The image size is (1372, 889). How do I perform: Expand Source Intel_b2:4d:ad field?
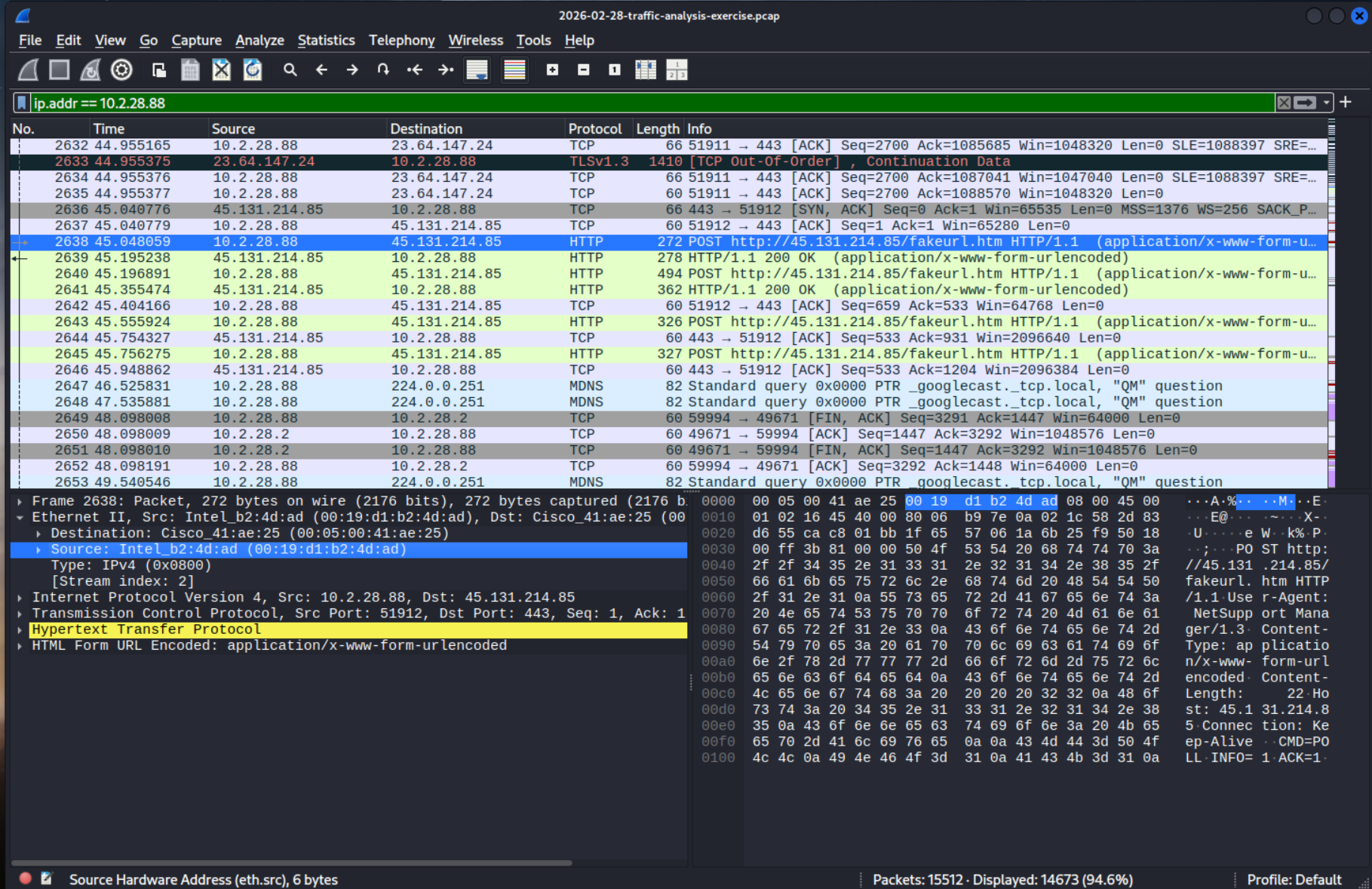click(x=38, y=549)
